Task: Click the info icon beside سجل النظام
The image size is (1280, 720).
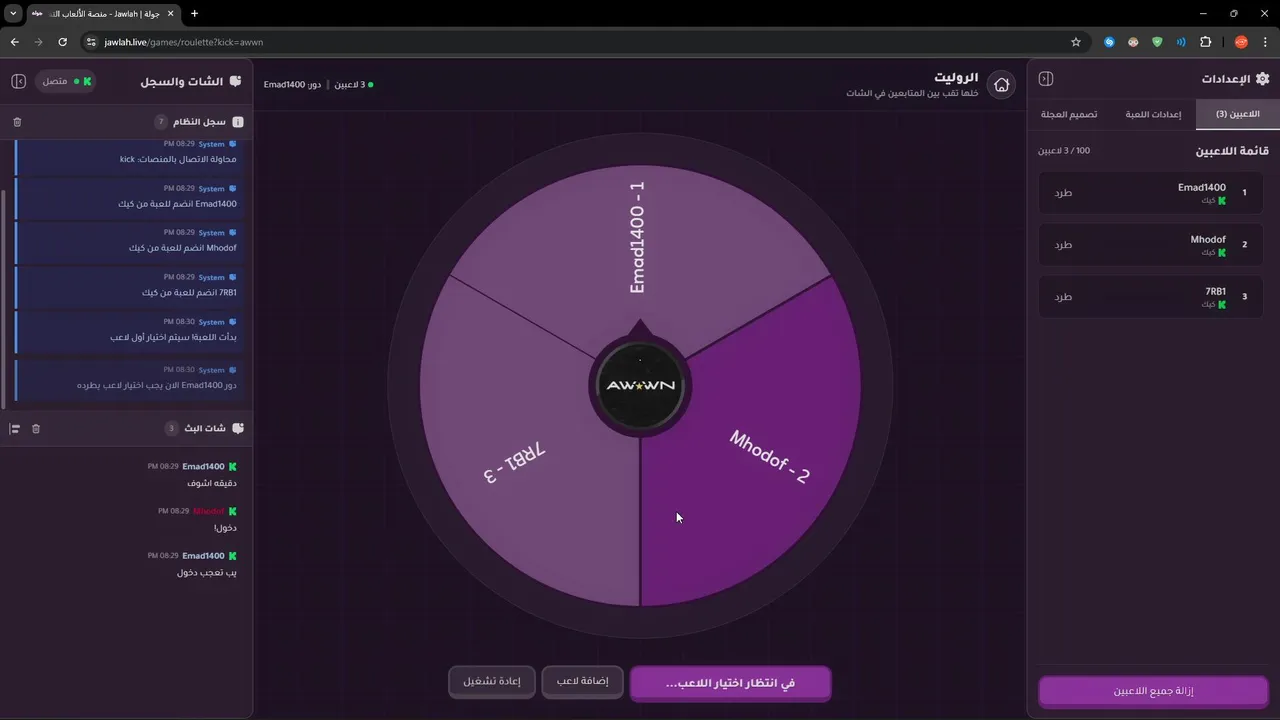Action: [x=238, y=122]
